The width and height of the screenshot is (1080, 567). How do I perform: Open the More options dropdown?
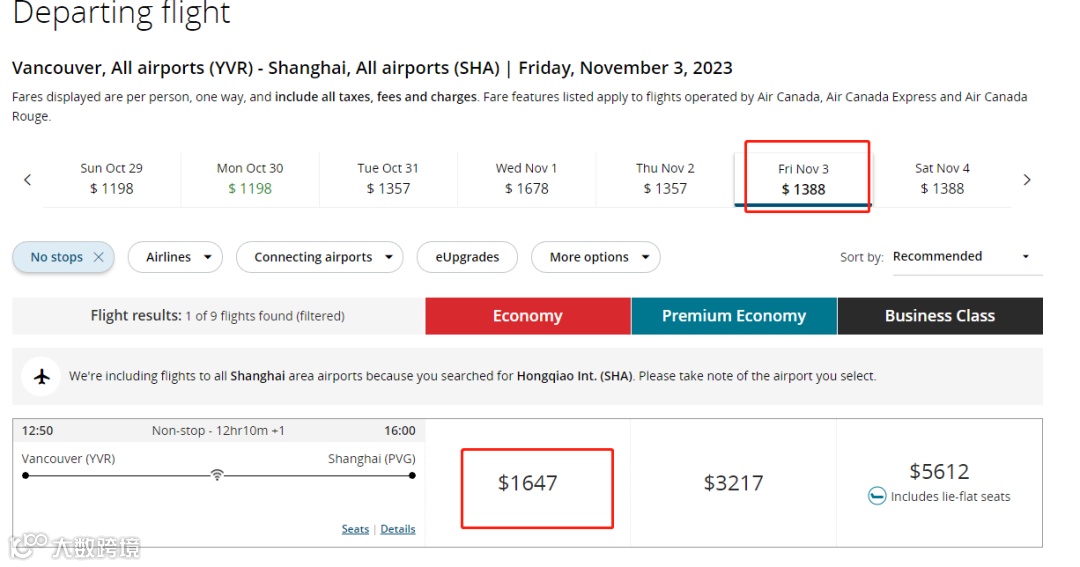(x=596, y=257)
